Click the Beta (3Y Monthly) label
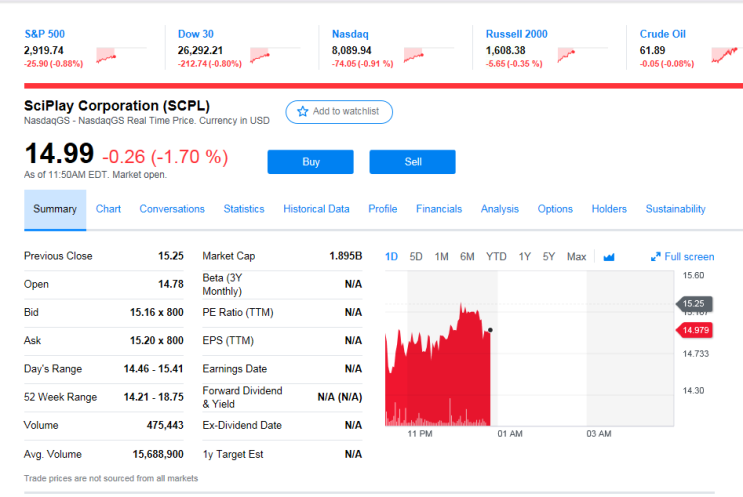The width and height of the screenshot is (743, 497). (223, 284)
